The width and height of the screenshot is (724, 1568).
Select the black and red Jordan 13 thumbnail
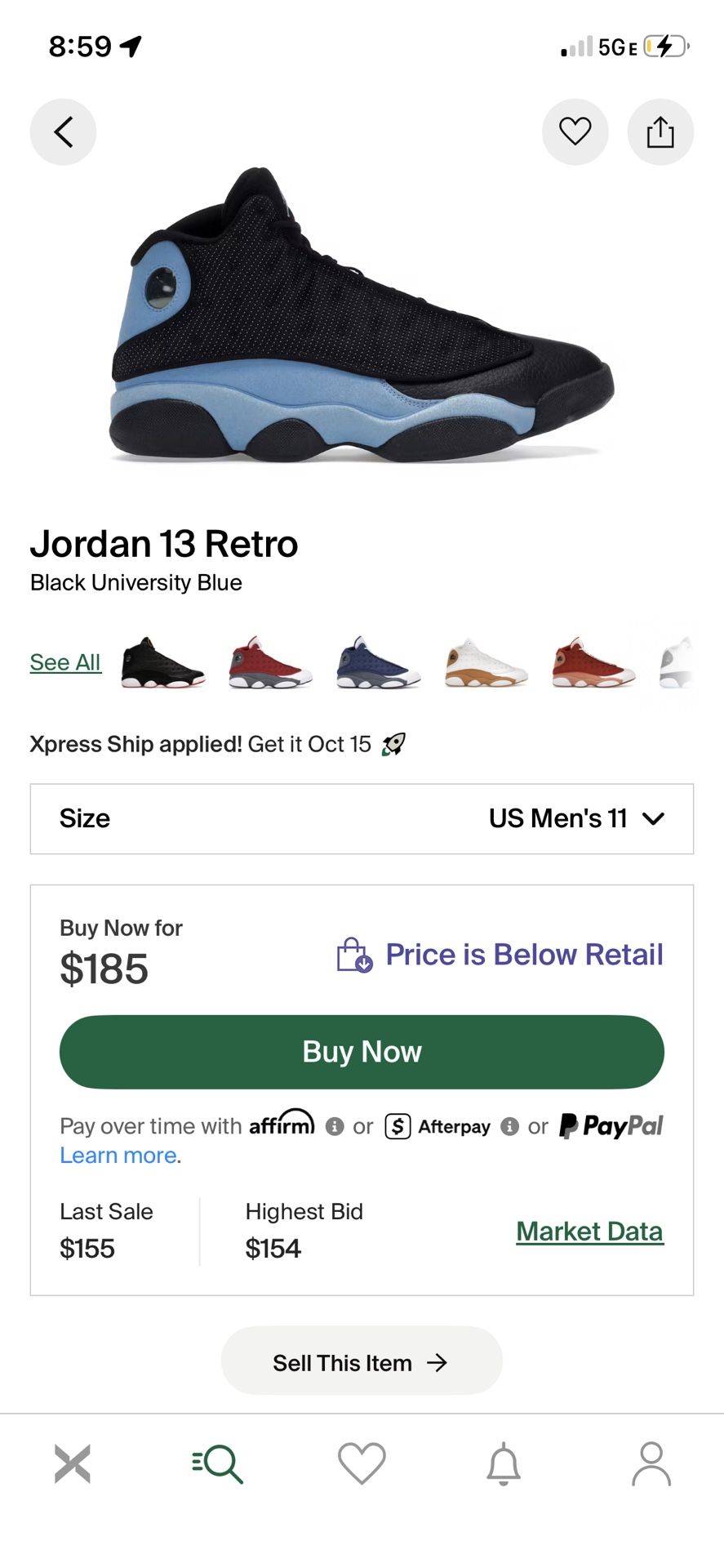point(162,662)
